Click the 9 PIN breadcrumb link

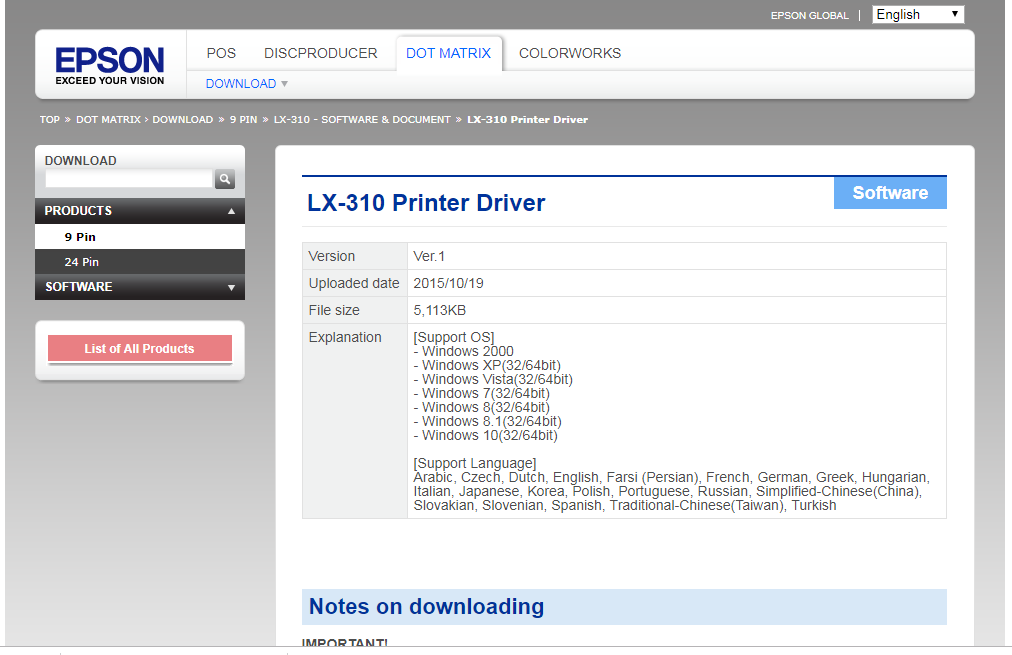pos(243,119)
